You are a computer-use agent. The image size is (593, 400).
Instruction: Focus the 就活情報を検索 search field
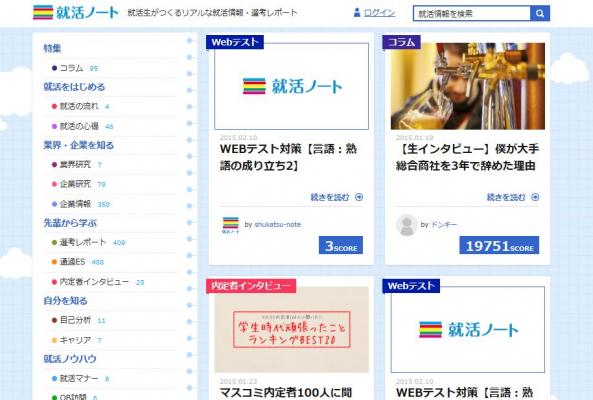[x=472, y=14]
